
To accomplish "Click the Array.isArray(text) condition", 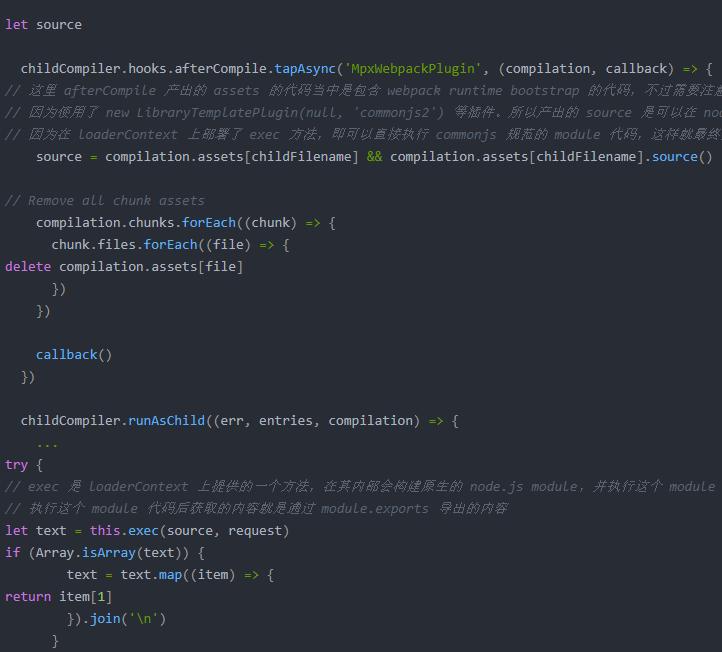I will 108,553.
